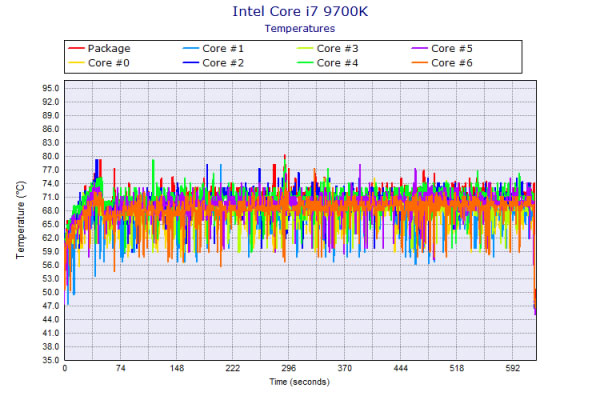Viewport: 600px width, 400px height.
Task: Click the 148 x-axis tick label
Action: coord(177,368)
